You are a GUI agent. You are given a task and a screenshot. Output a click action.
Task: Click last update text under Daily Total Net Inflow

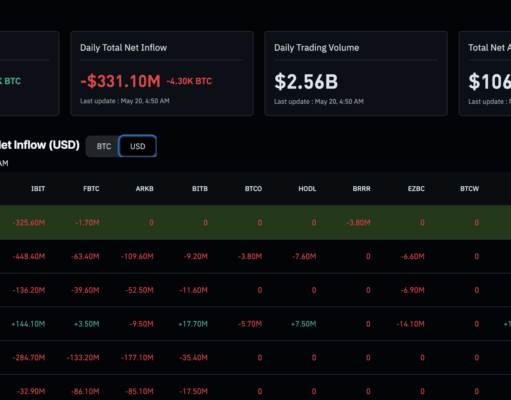click(125, 101)
